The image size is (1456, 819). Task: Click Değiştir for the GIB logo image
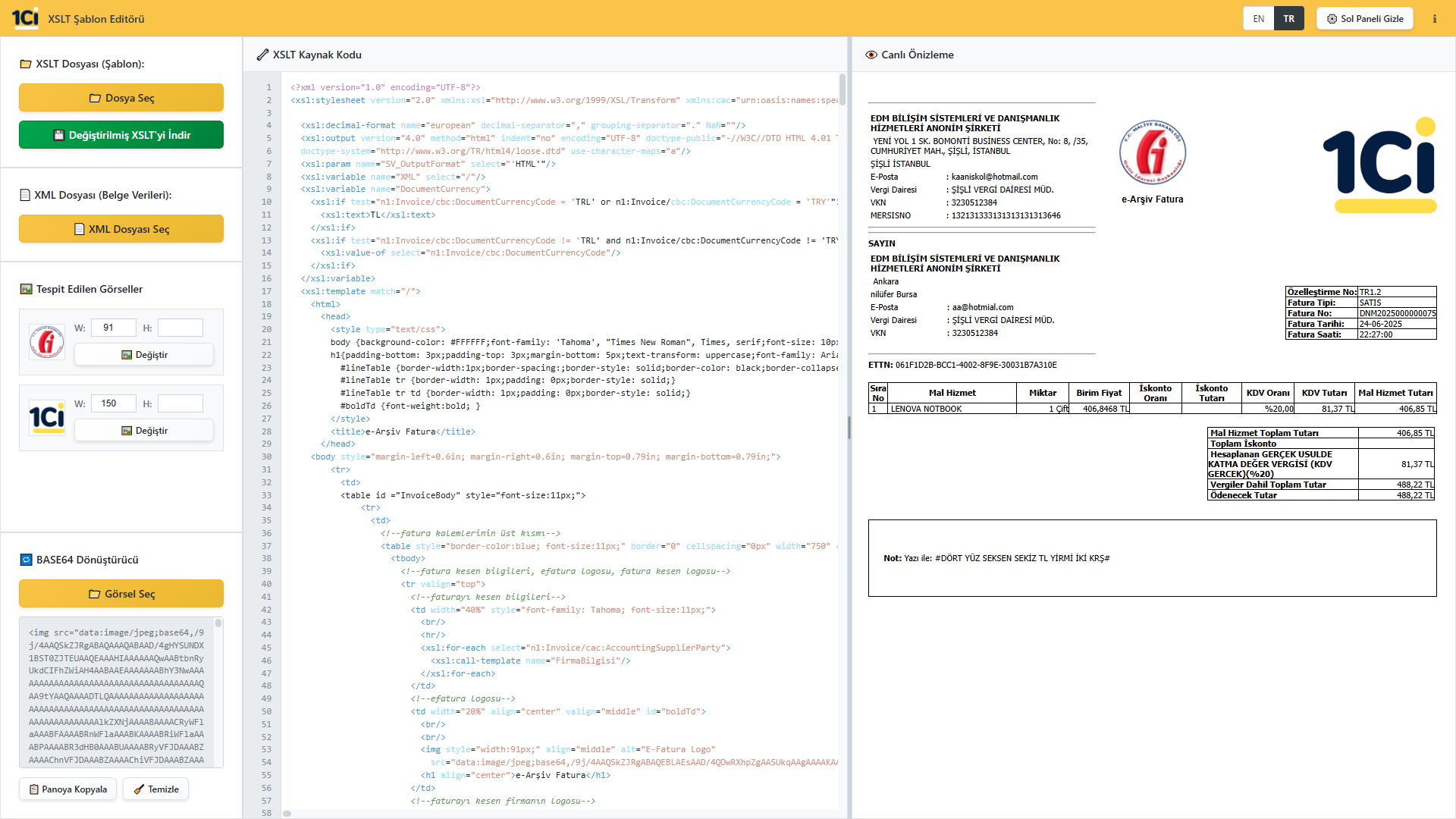point(144,355)
